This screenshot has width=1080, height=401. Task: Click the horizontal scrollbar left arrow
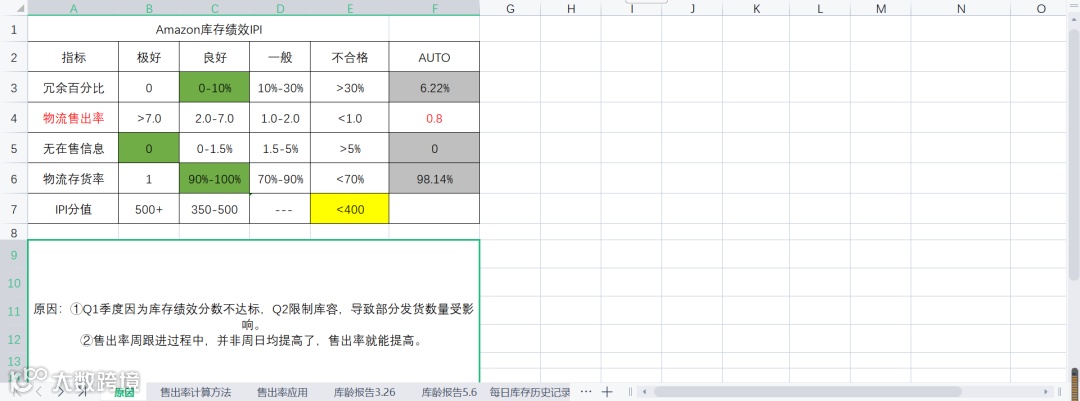[646, 391]
